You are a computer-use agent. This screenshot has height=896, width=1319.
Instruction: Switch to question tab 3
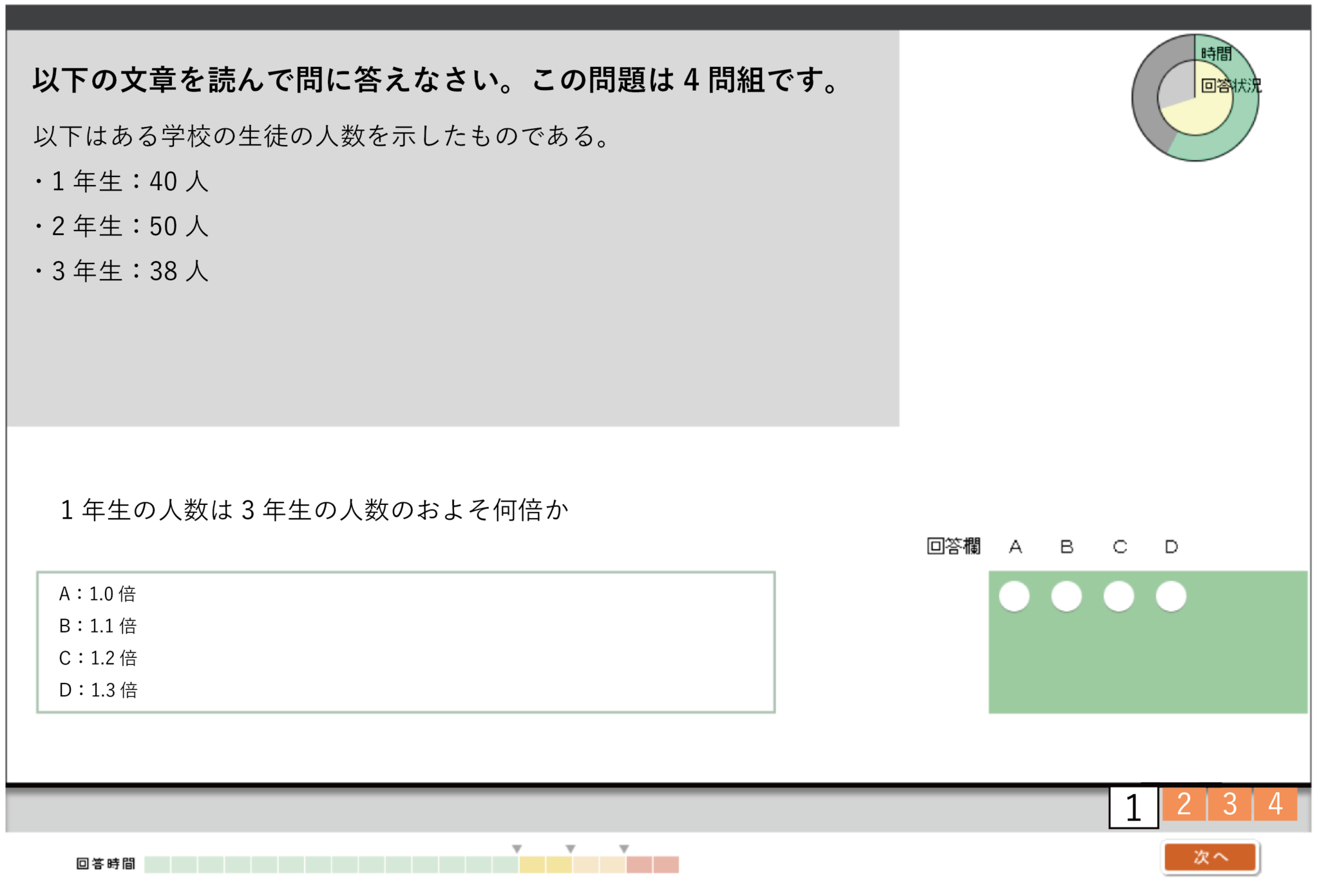coord(1229,805)
